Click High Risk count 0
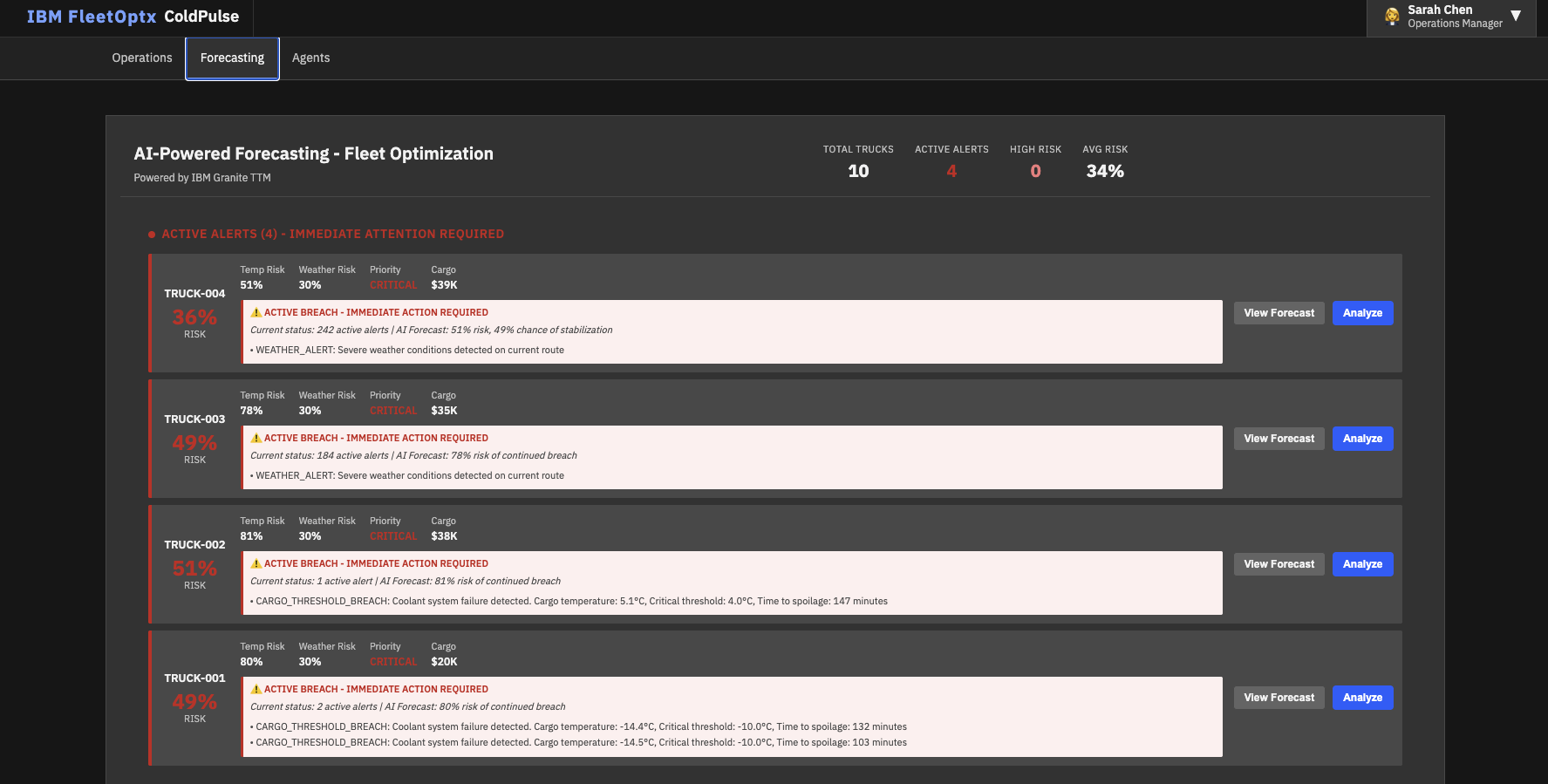The image size is (1548, 784). tap(1035, 171)
